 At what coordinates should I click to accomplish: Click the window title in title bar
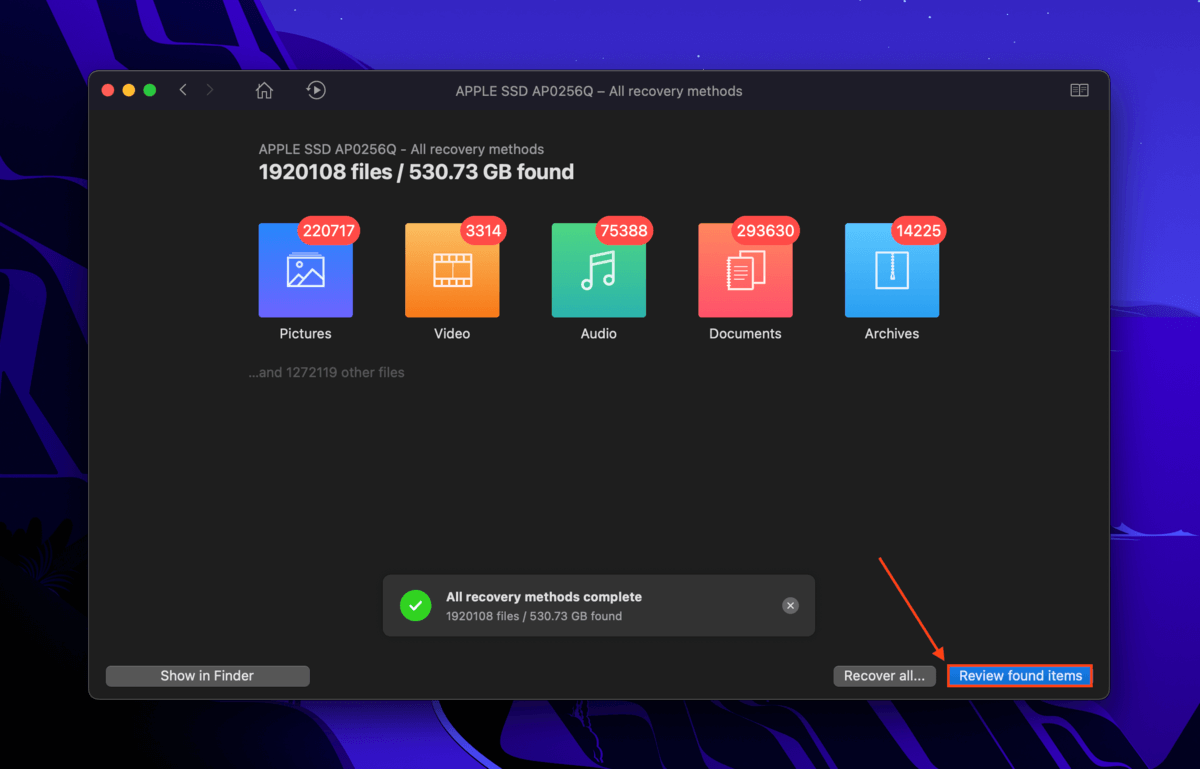click(599, 91)
